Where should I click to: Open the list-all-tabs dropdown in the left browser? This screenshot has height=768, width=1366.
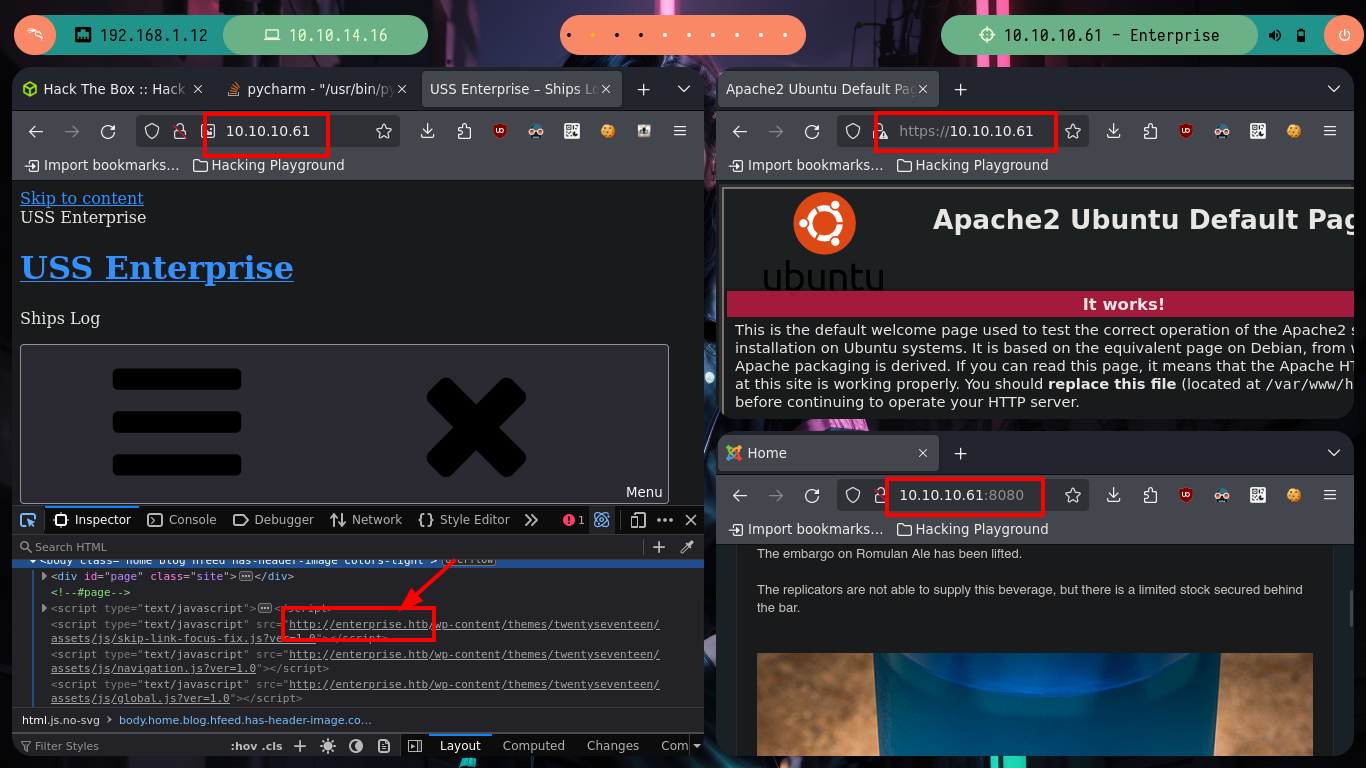click(684, 89)
